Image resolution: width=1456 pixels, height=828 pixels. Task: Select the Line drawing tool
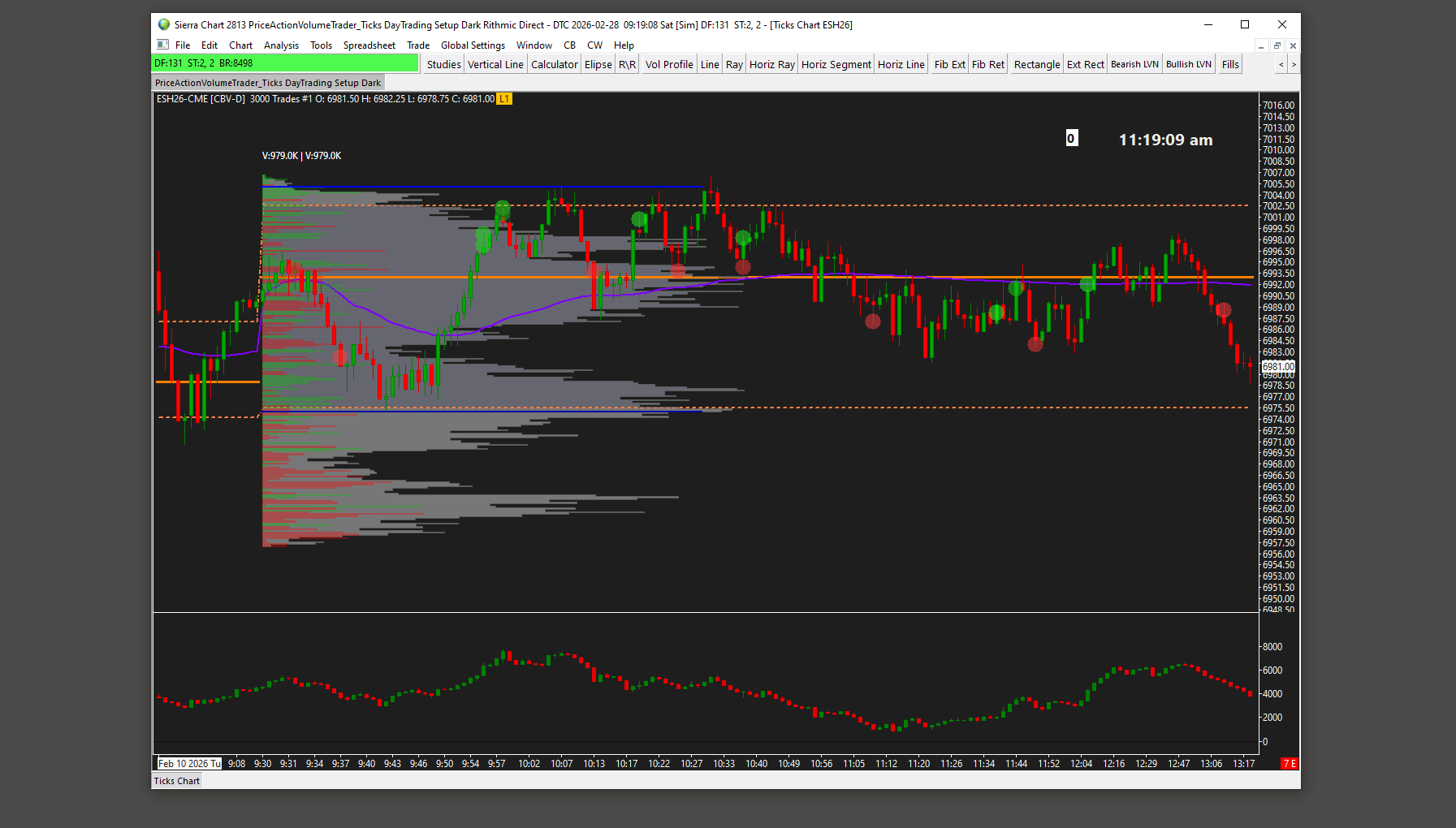[710, 64]
